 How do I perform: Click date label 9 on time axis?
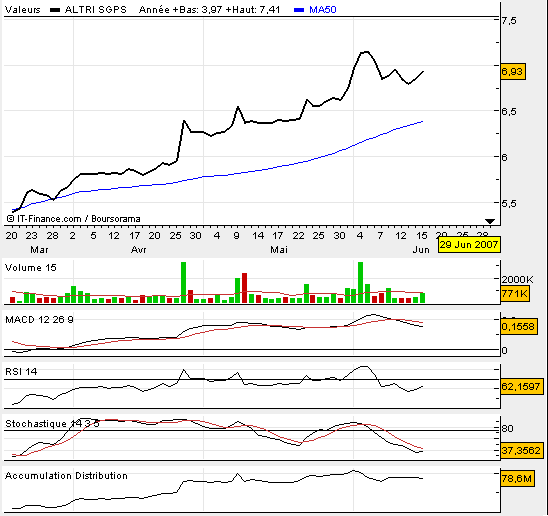(x=237, y=236)
